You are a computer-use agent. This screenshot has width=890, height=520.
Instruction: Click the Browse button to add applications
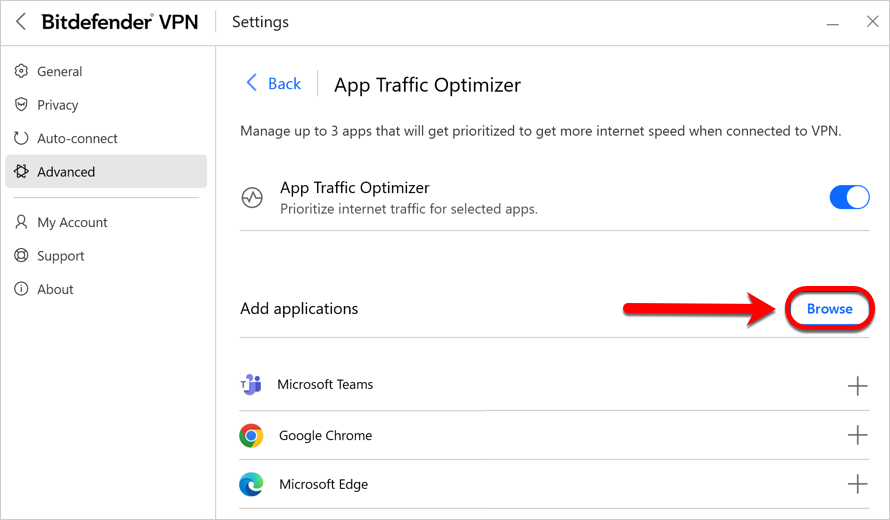[829, 309]
